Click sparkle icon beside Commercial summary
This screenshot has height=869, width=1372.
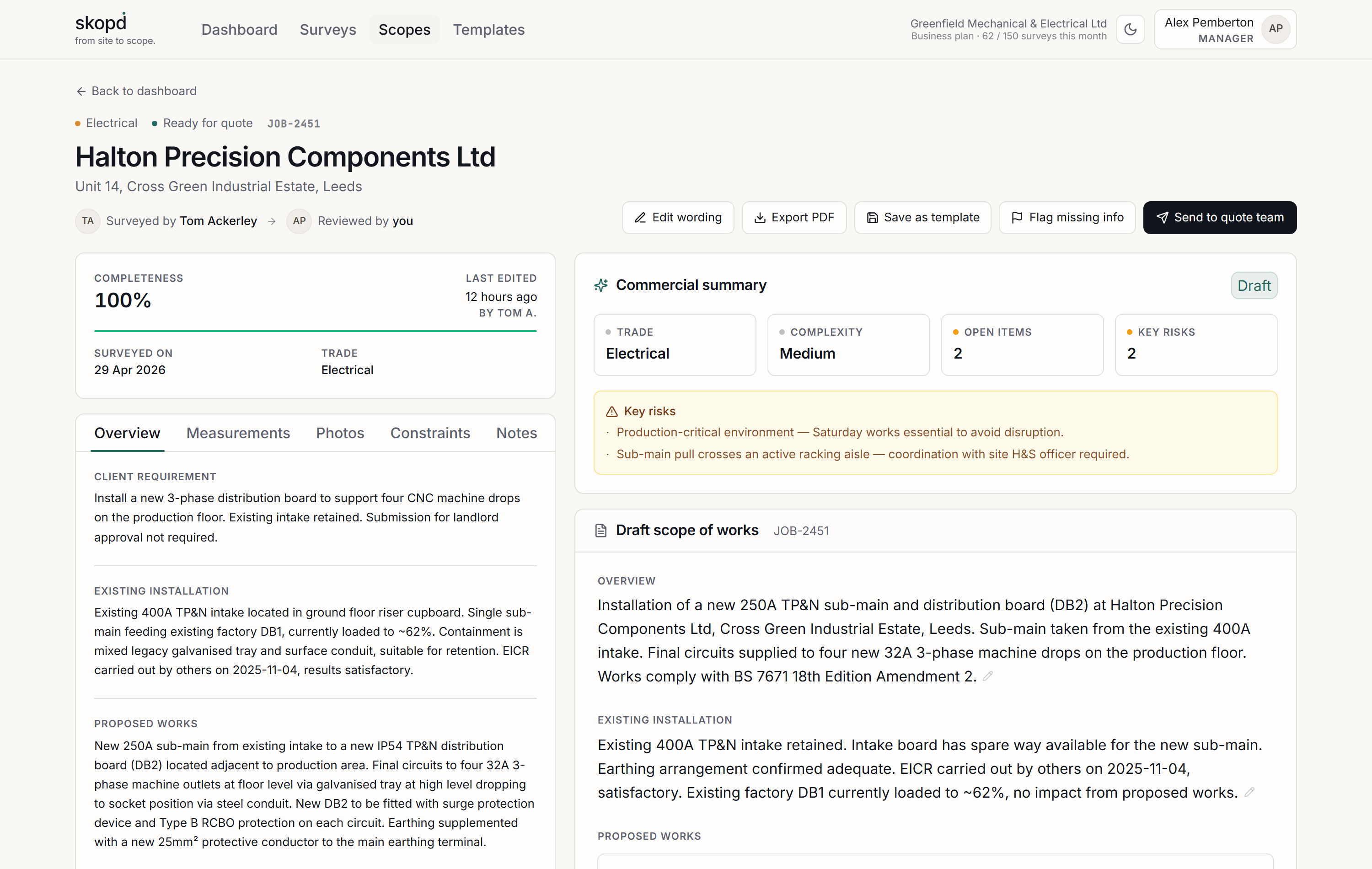click(600, 285)
